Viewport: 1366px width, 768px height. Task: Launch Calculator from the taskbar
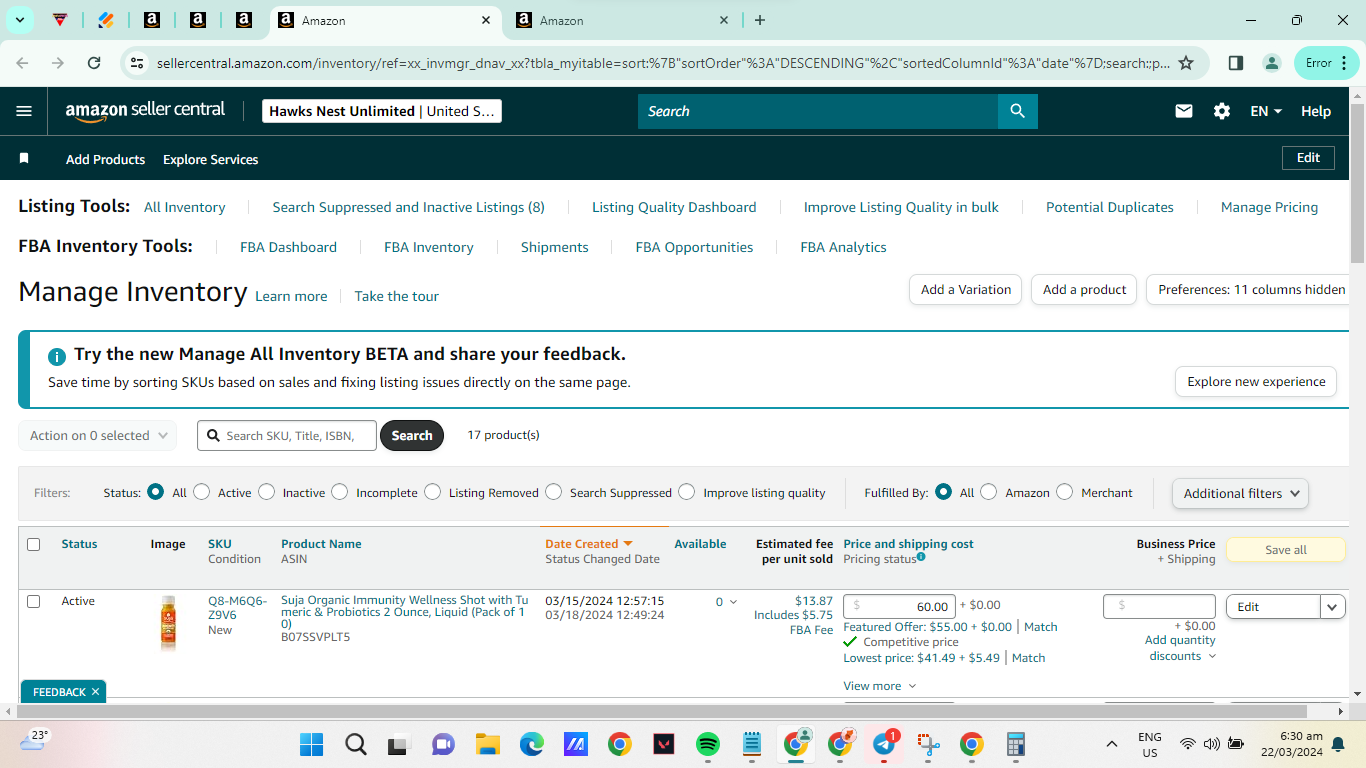1016,744
